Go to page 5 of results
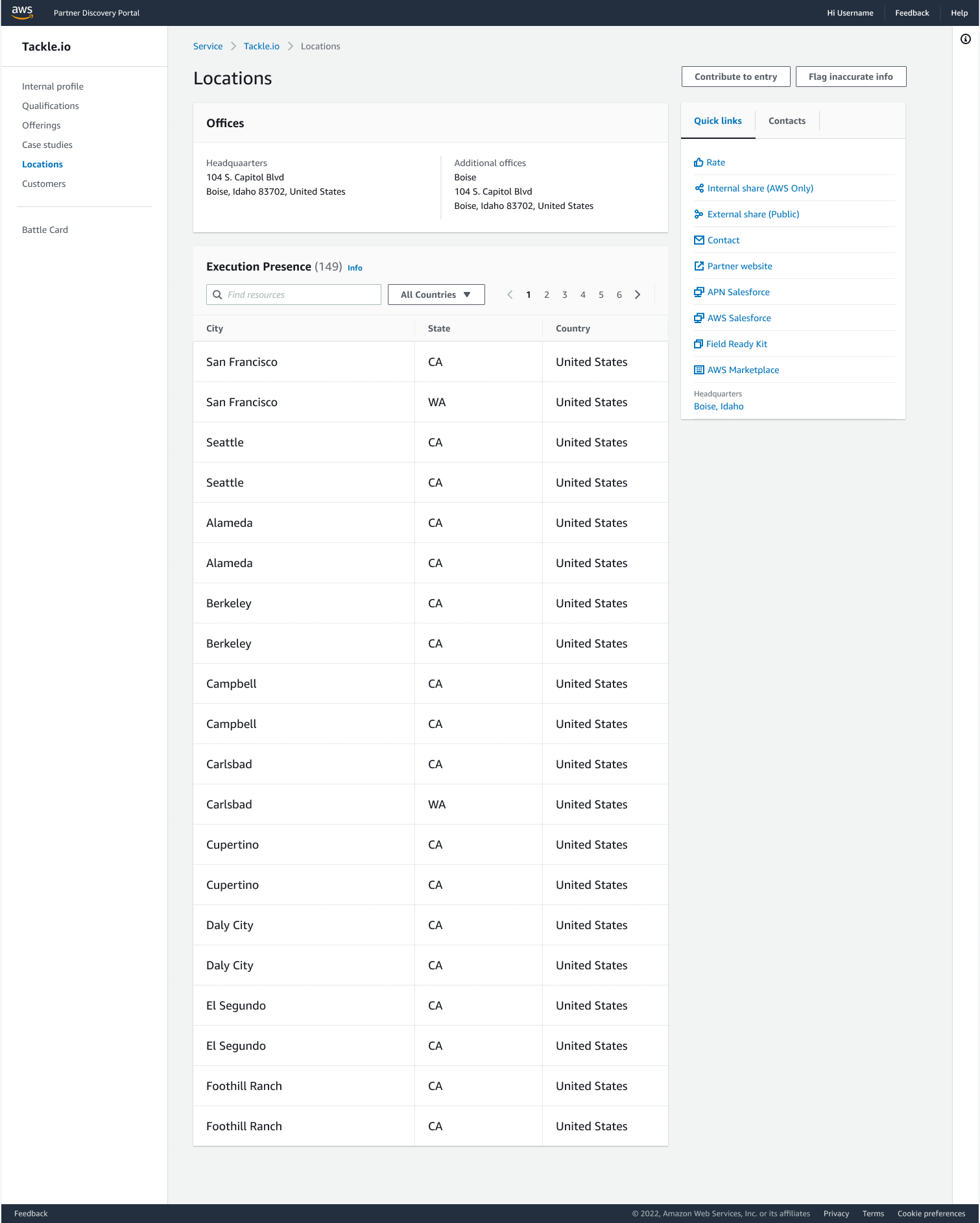Screen dimensions: 980x1223 pos(601,295)
